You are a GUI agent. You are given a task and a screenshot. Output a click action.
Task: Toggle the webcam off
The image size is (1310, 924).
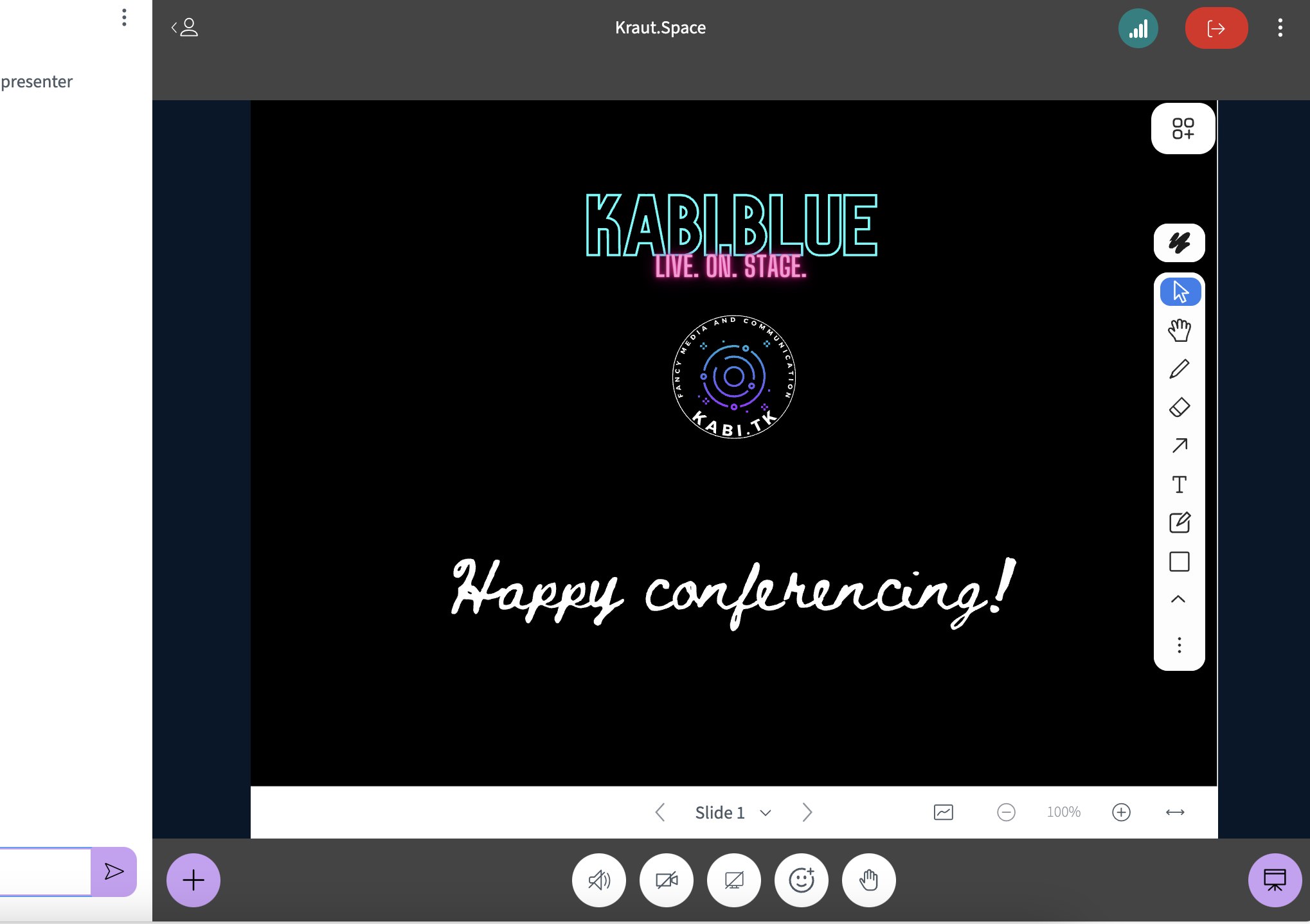[x=666, y=880]
